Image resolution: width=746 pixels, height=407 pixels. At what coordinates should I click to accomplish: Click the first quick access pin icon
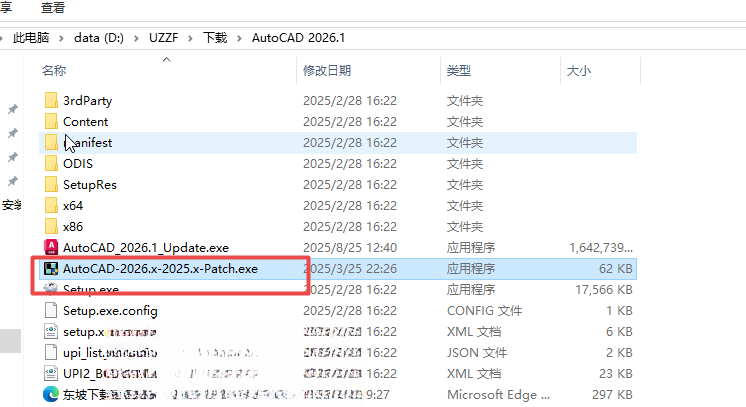(12, 109)
